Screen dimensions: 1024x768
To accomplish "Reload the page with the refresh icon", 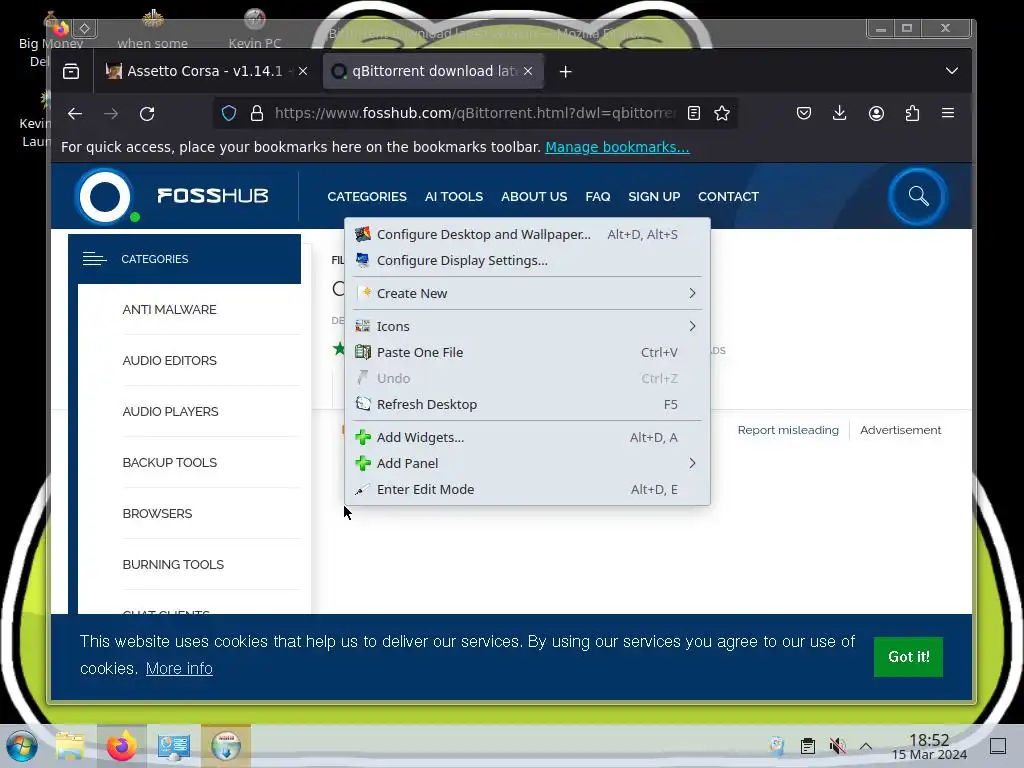I will (x=147, y=114).
